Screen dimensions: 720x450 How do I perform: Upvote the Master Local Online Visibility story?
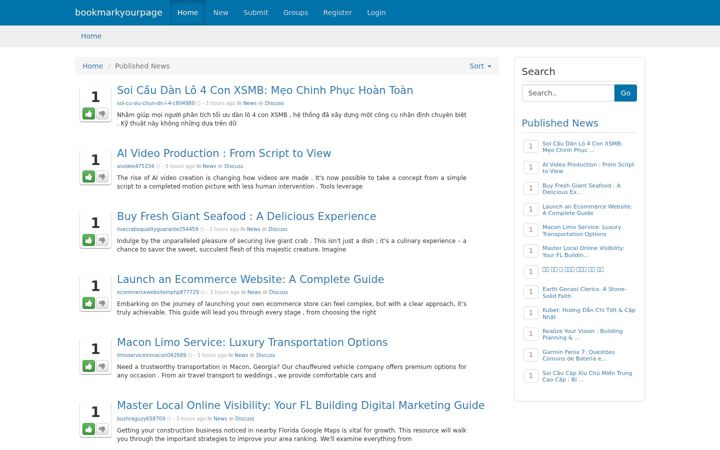(89, 429)
